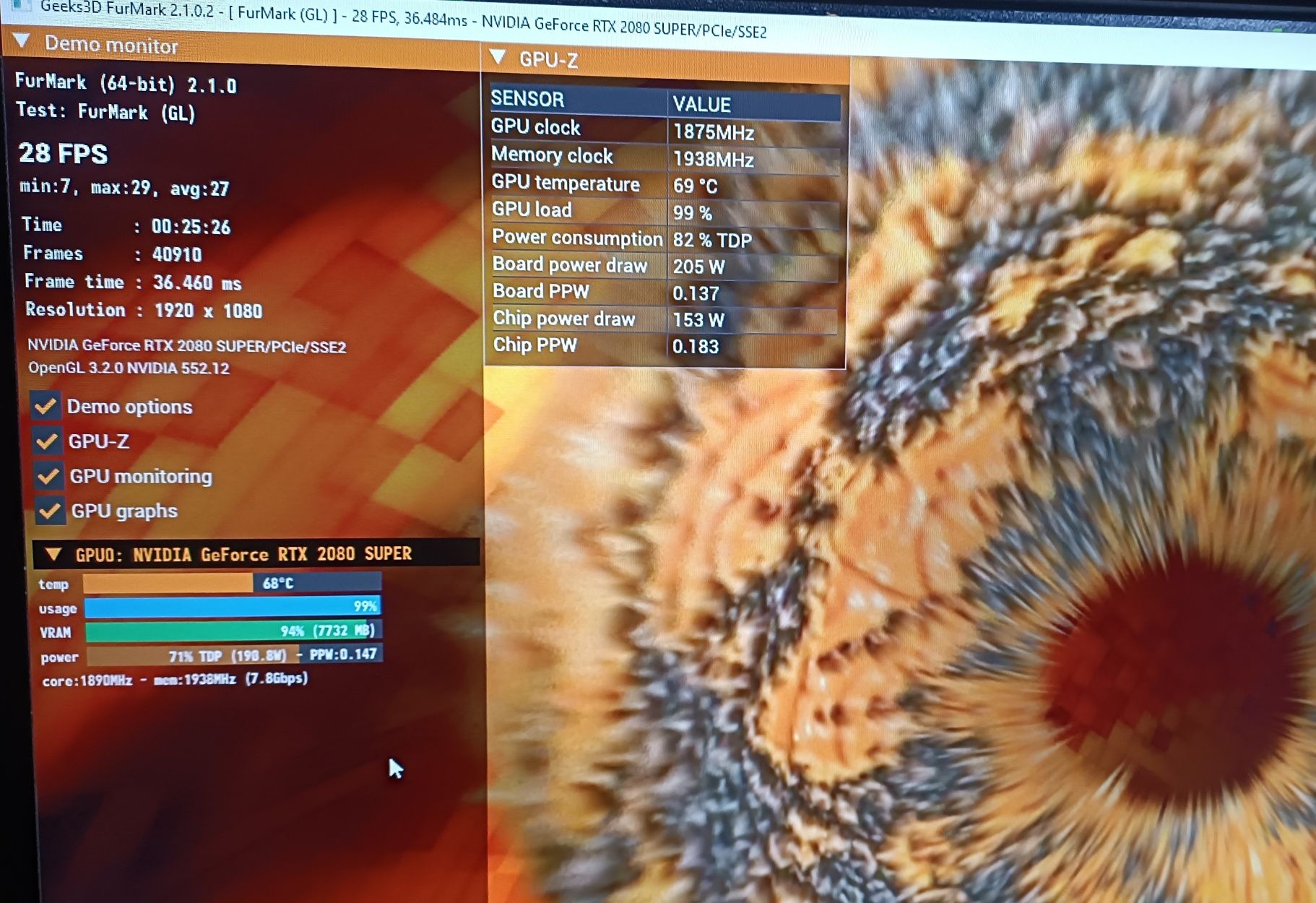The image size is (1316, 903).
Task: Click the Memory clock row label
Action: click(553, 155)
